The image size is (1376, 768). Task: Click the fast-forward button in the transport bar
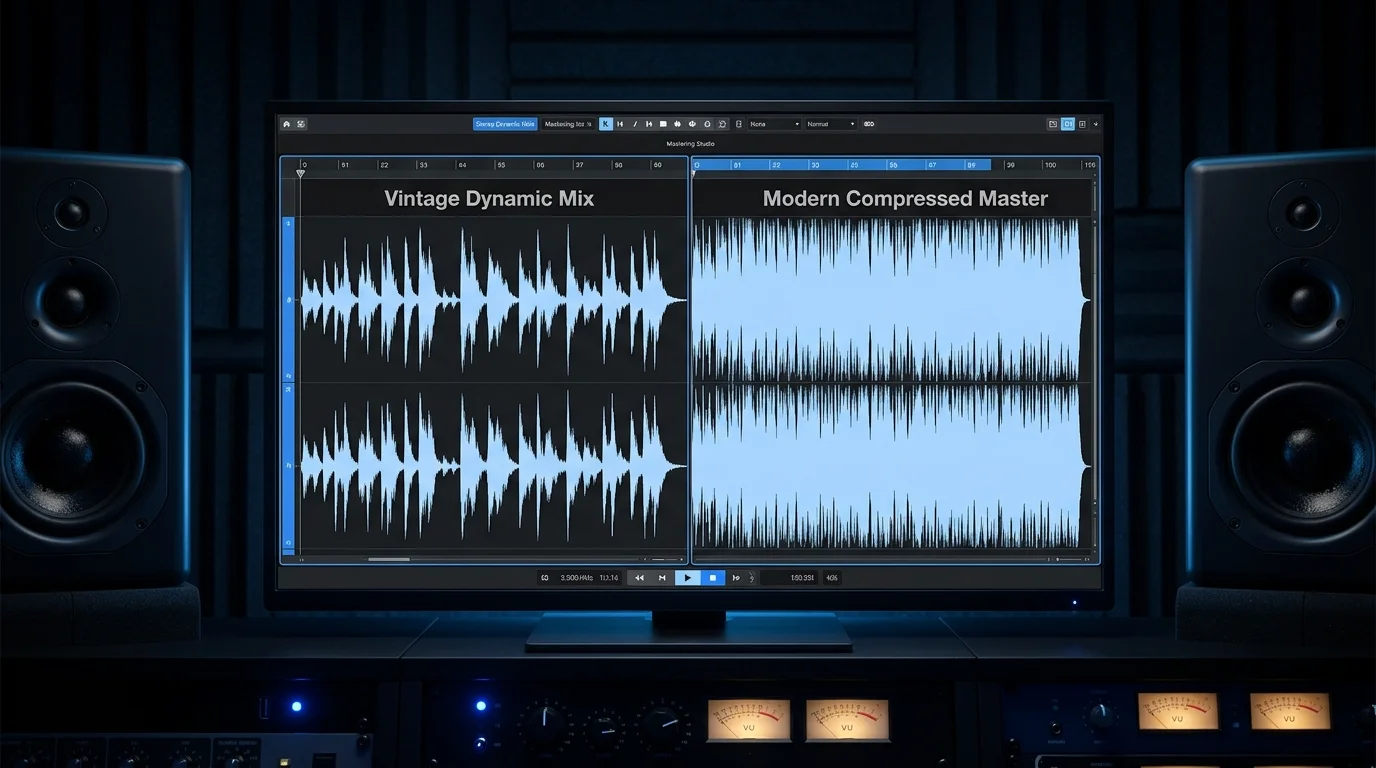[x=737, y=578]
